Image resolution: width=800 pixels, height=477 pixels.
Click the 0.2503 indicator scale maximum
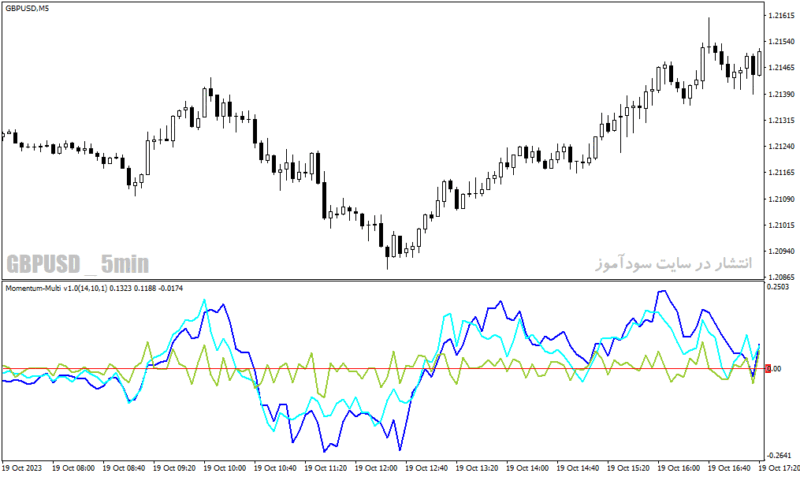778,287
